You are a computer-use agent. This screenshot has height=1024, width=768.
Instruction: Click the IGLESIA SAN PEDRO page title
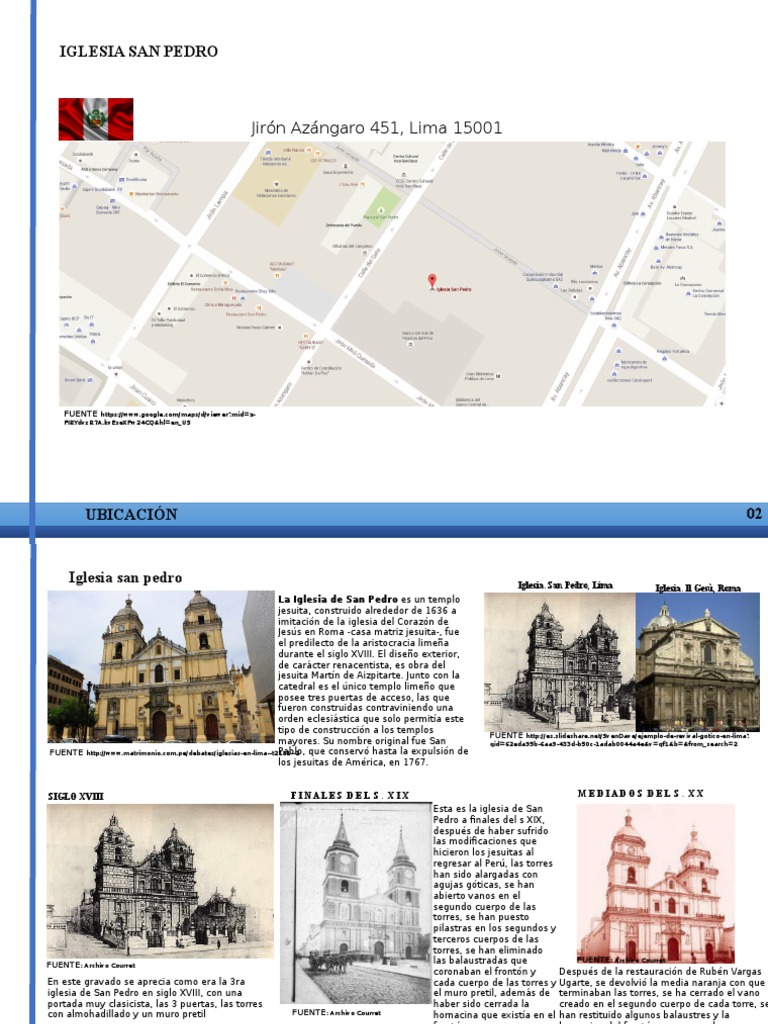coord(138,51)
